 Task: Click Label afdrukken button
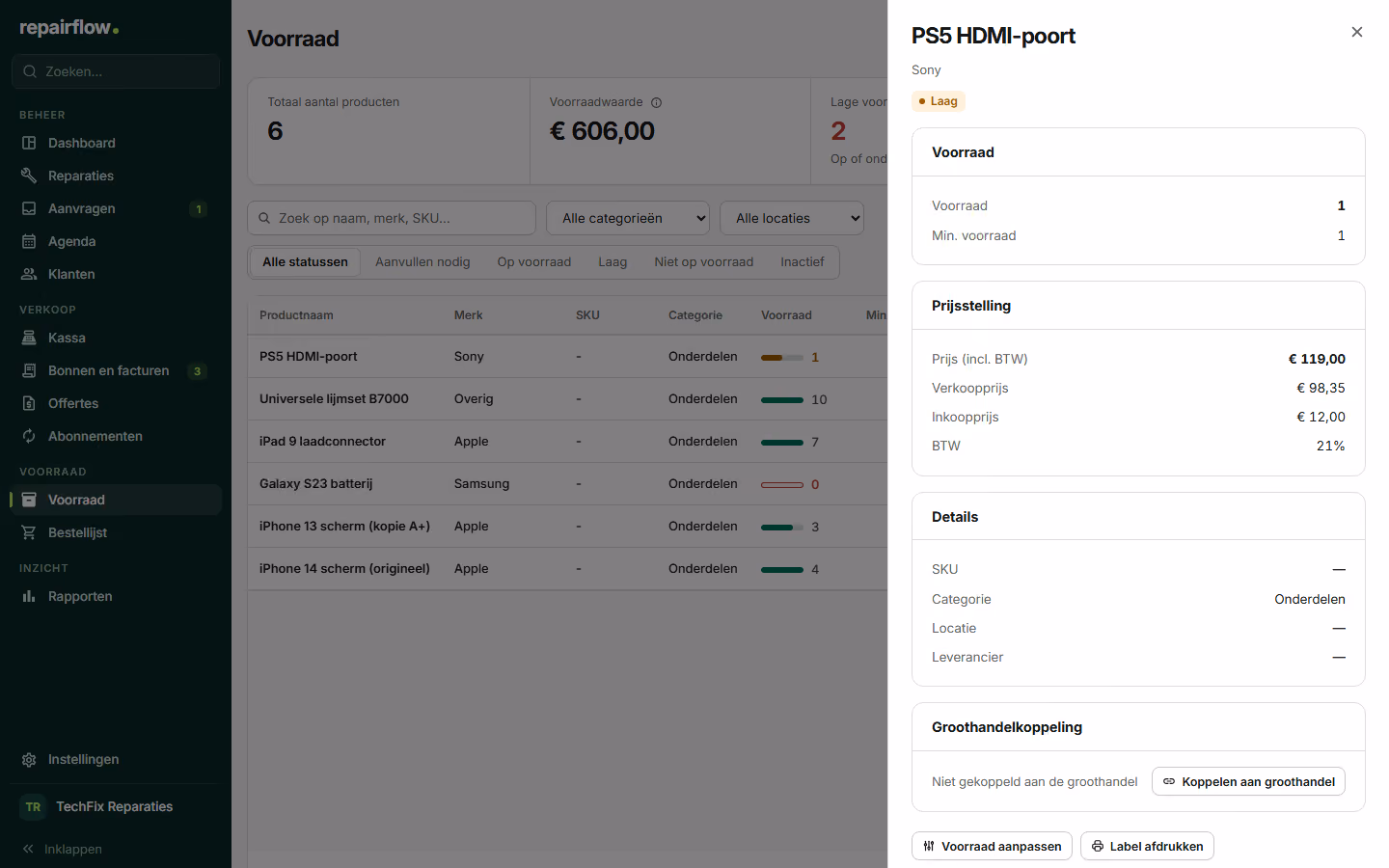coord(1147,846)
